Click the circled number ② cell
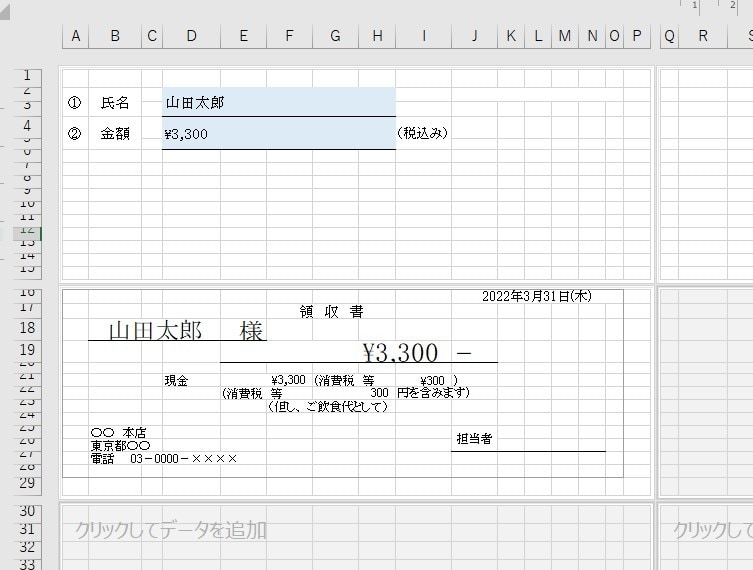This screenshot has width=753, height=570. pyautogui.click(x=74, y=133)
